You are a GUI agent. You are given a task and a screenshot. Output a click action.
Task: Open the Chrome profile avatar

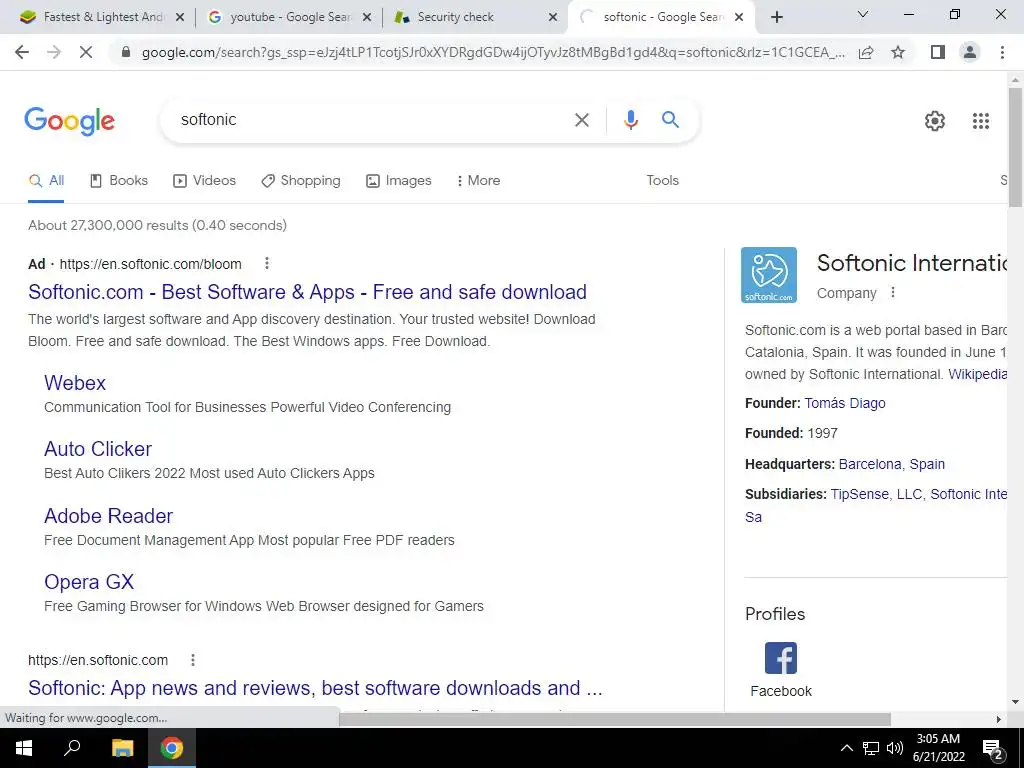pyautogui.click(x=970, y=52)
